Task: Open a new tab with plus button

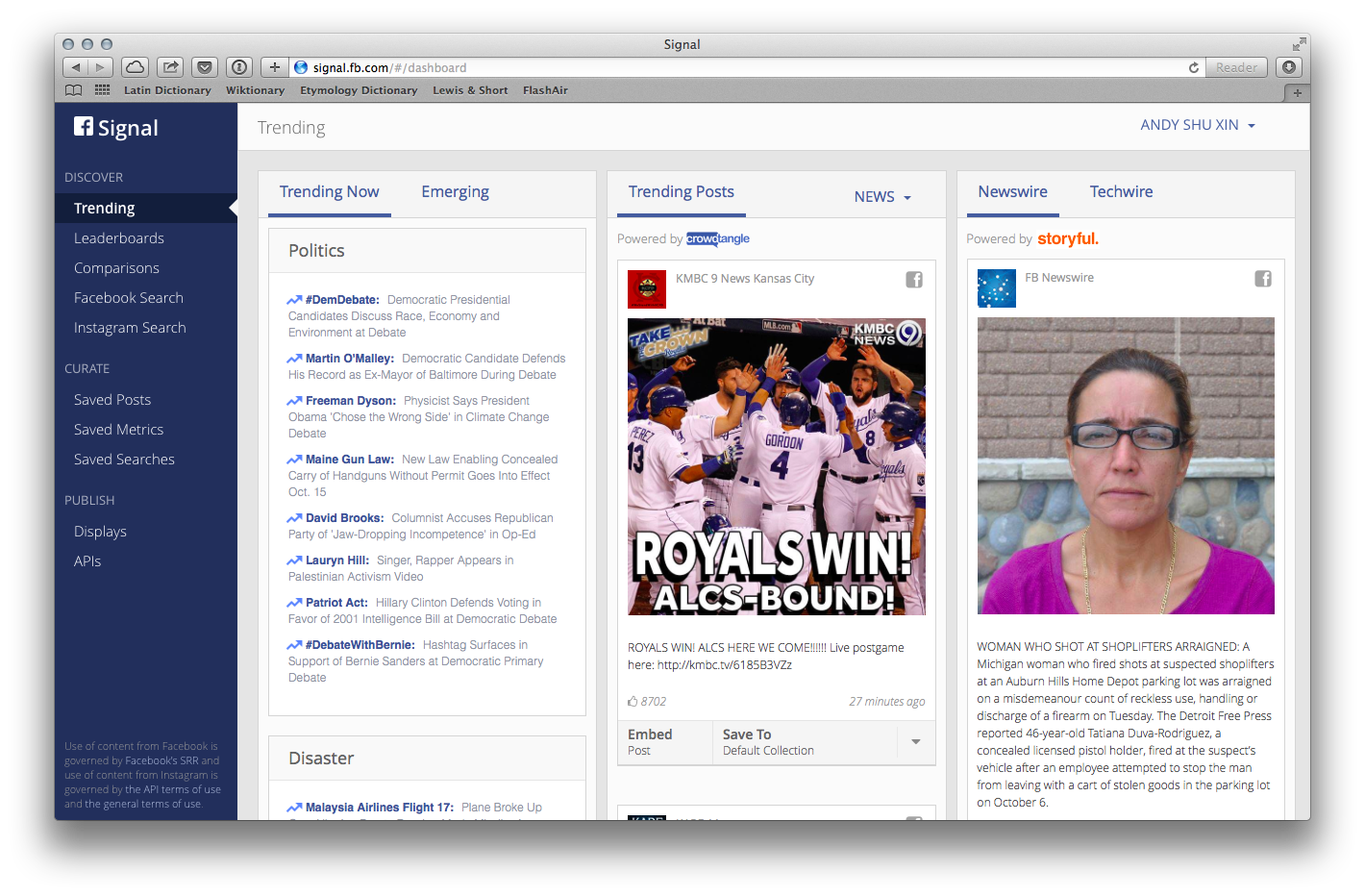Action: [x=1297, y=92]
